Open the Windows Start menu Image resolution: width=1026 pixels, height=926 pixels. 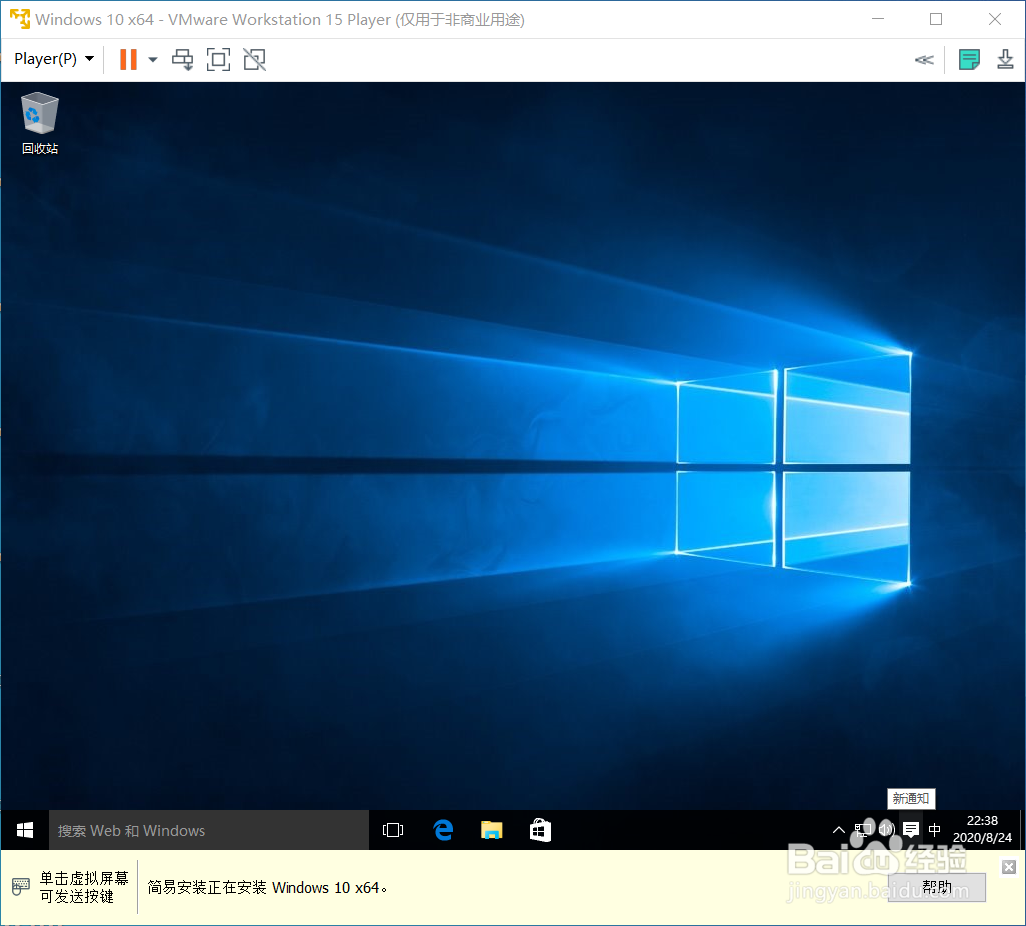pos(25,830)
